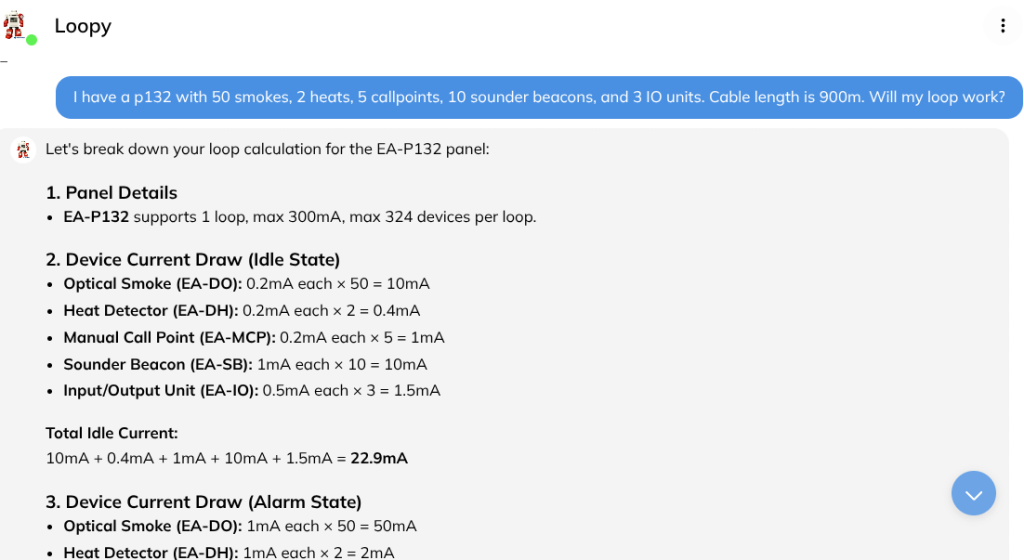Select the blue user message bubble
Image resolution: width=1024 pixels, height=560 pixels.
click(x=539, y=98)
